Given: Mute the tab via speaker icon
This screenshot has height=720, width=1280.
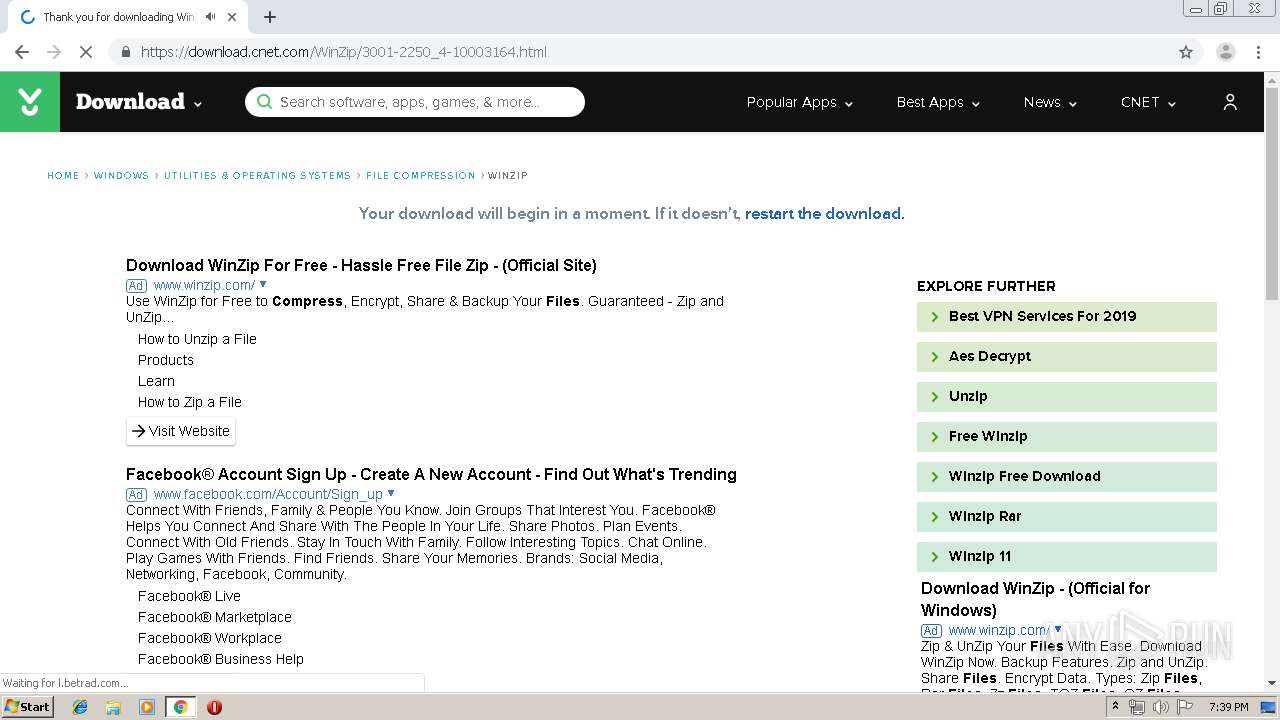Looking at the screenshot, I should tap(211, 17).
